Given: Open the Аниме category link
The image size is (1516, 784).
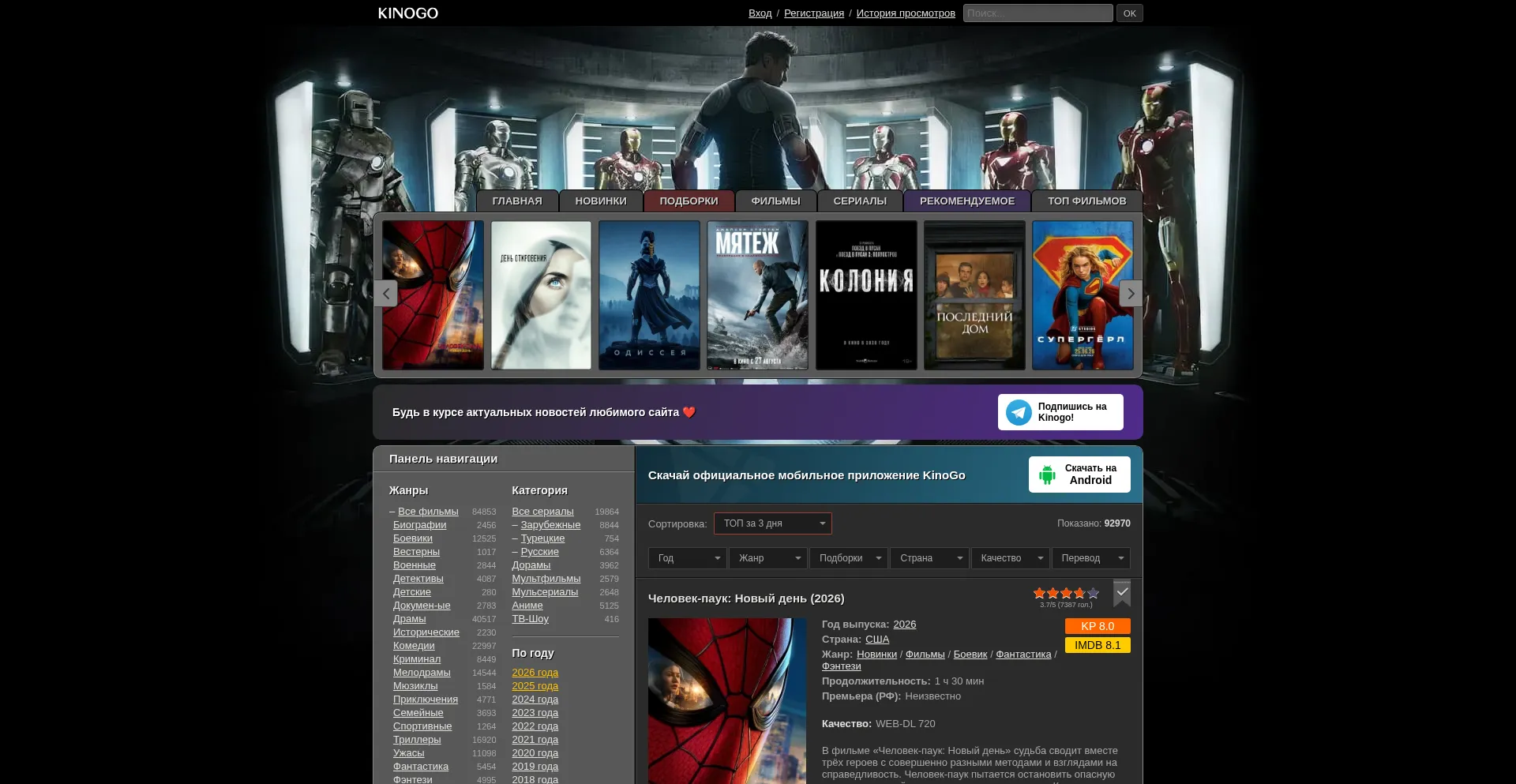Looking at the screenshot, I should pyautogui.click(x=527, y=606).
